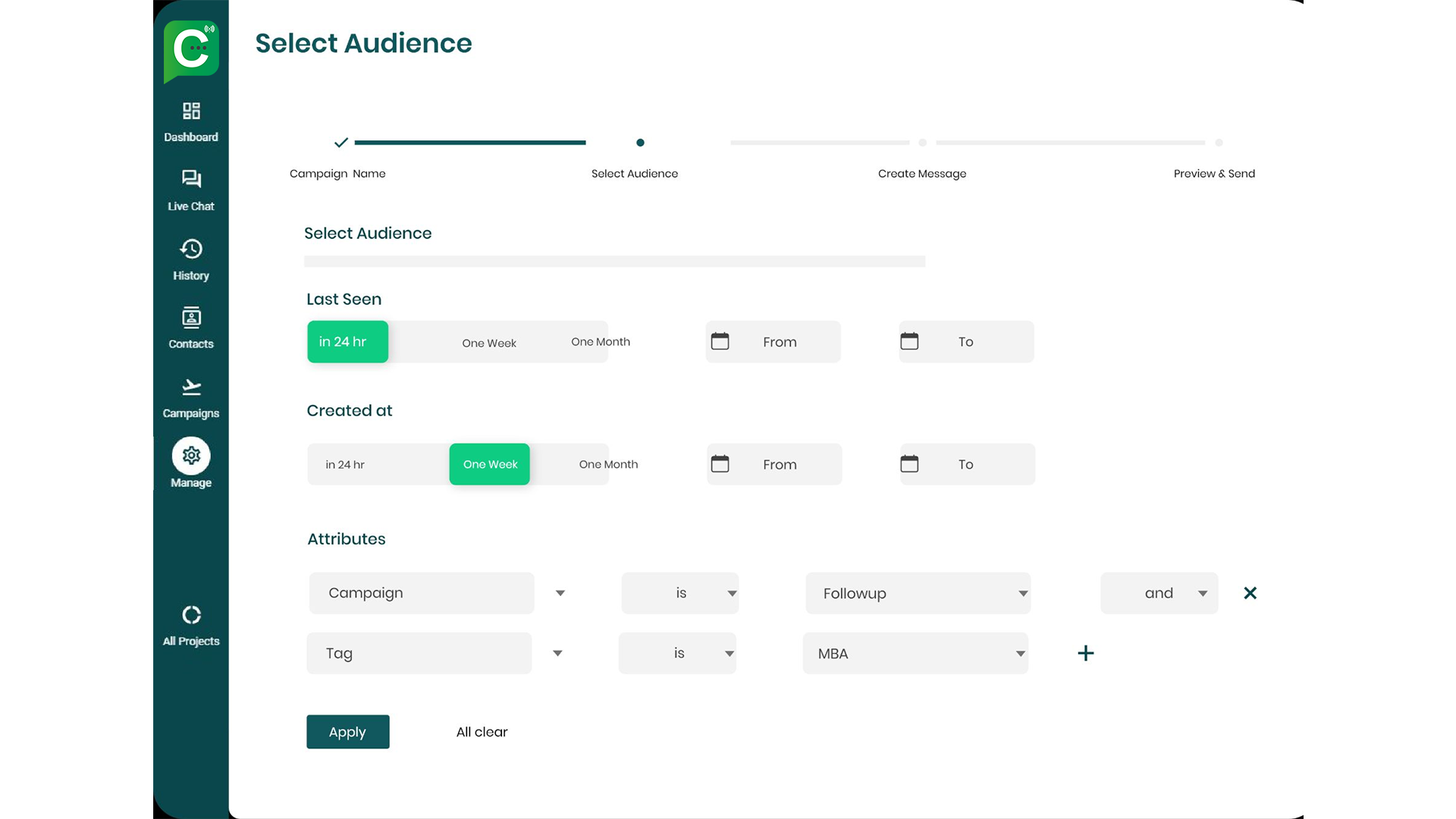Open All Projects in sidebar
This screenshot has height=819, width=1456.
tap(191, 615)
